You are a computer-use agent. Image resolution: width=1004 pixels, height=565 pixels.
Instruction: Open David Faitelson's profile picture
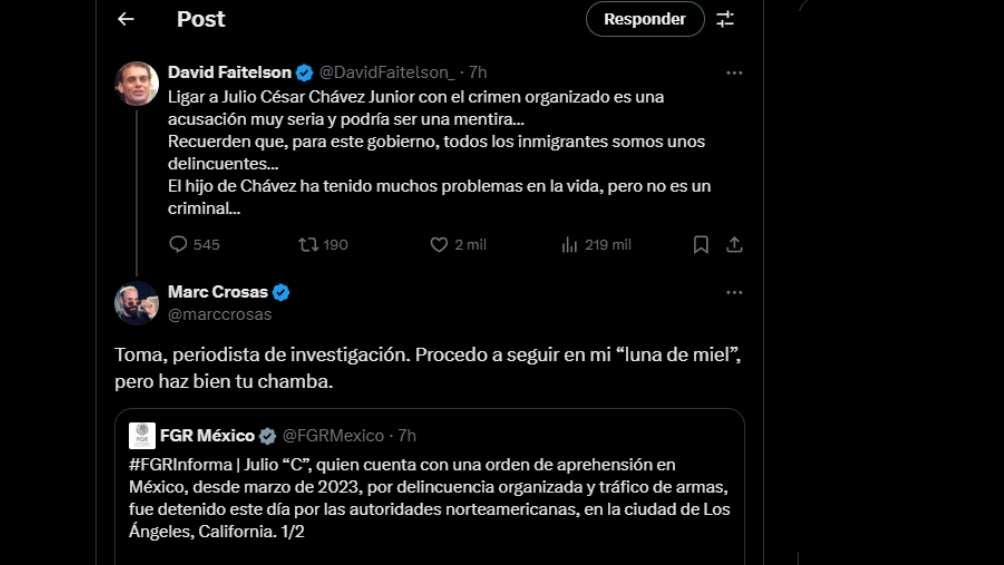pos(136,83)
